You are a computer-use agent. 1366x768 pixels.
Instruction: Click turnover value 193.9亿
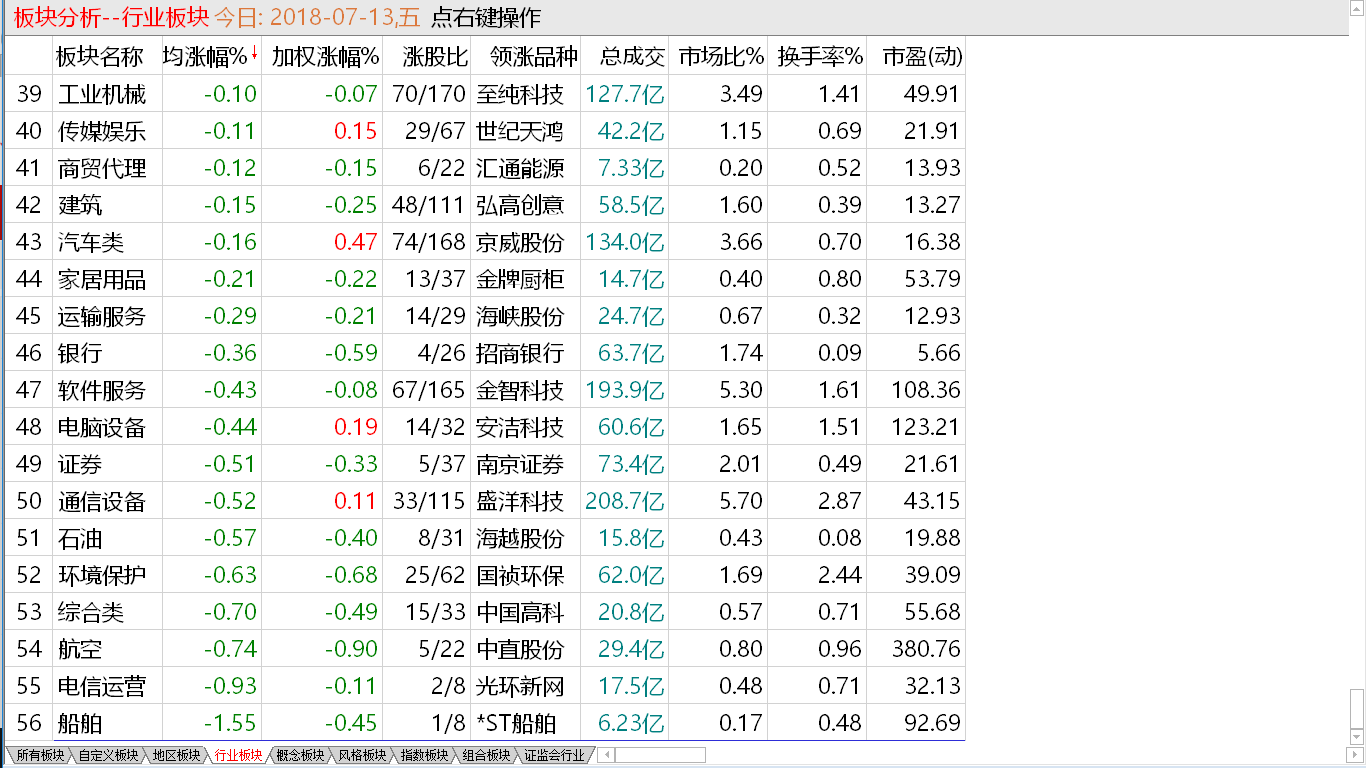point(625,390)
